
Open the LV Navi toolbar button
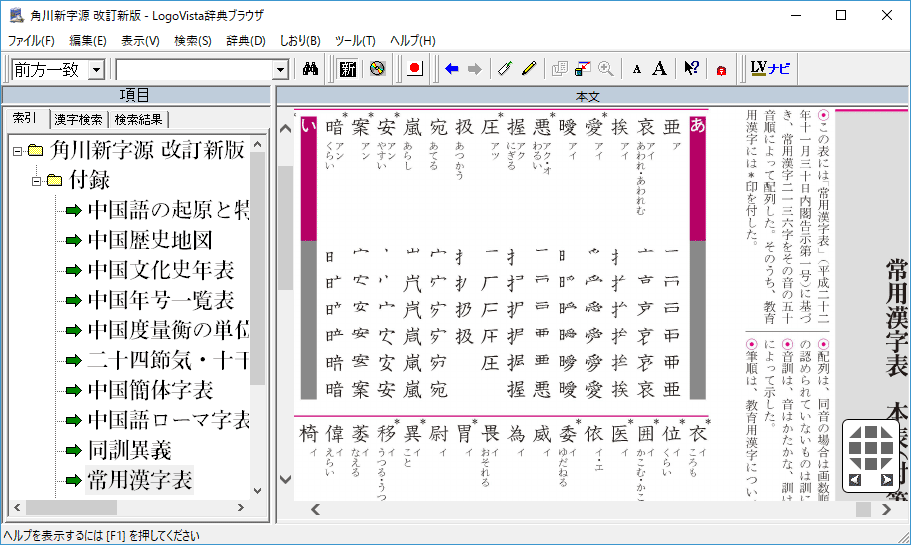(x=770, y=69)
